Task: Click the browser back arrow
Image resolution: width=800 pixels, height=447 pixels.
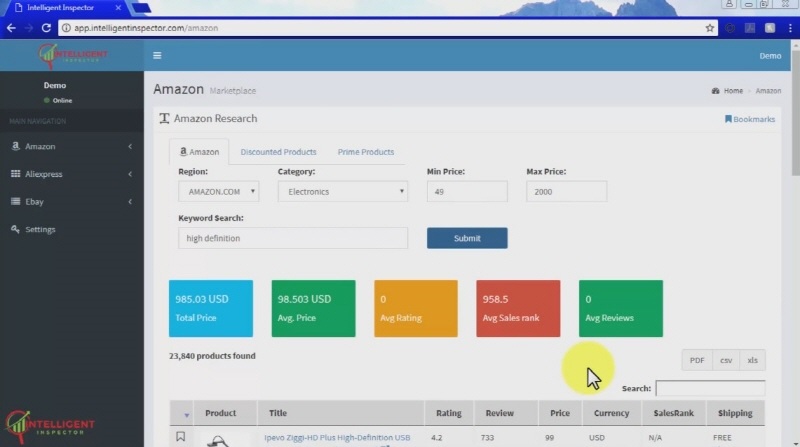Action: 11,28
